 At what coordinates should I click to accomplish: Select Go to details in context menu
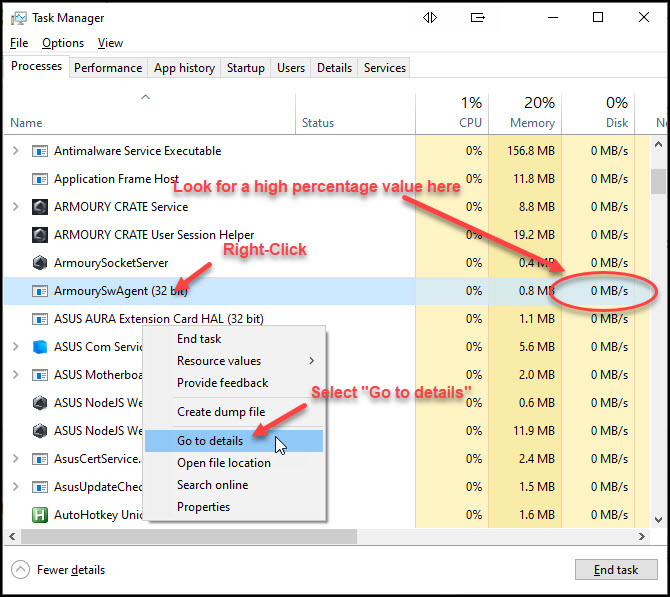(x=210, y=441)
